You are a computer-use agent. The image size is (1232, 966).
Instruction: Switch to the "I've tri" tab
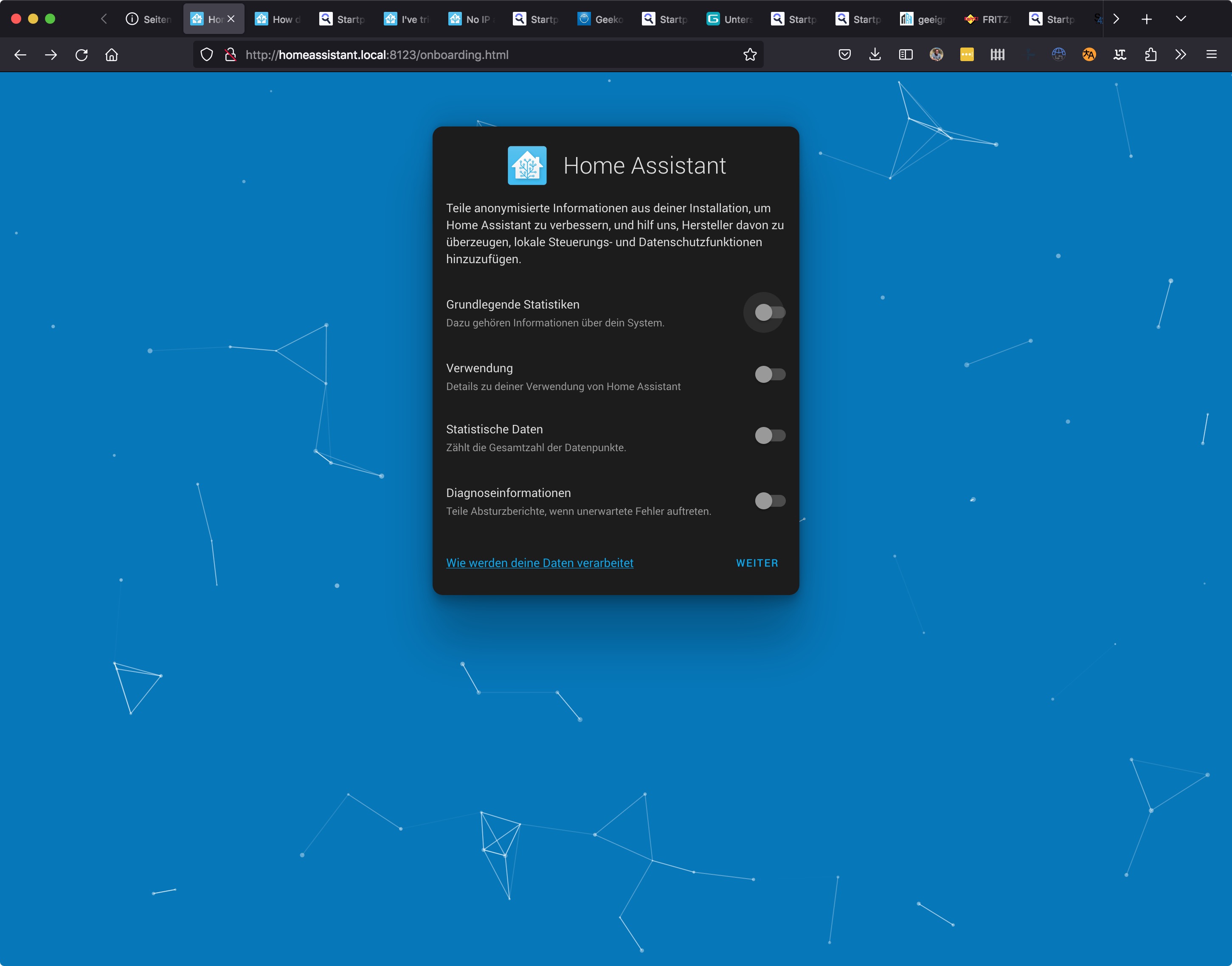[408, 19]
